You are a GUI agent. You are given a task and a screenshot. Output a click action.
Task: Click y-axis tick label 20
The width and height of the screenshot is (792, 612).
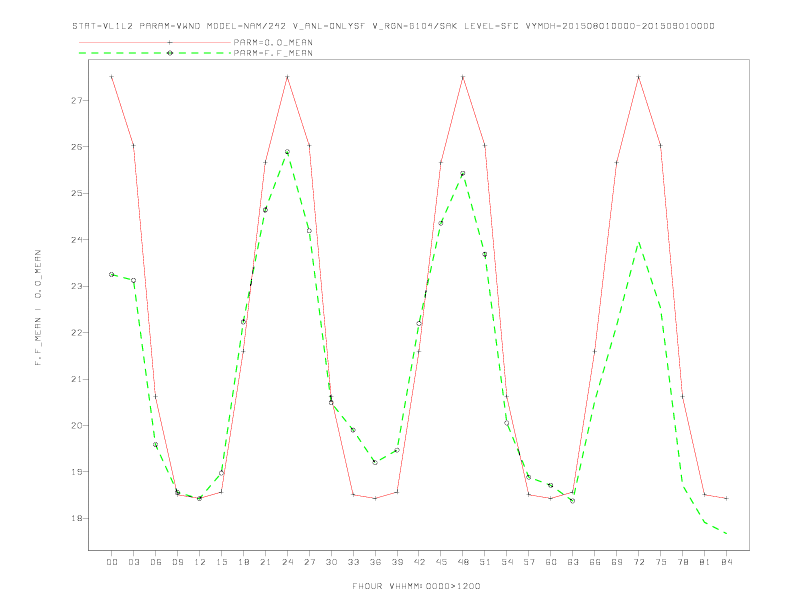(x=77, y=426)
